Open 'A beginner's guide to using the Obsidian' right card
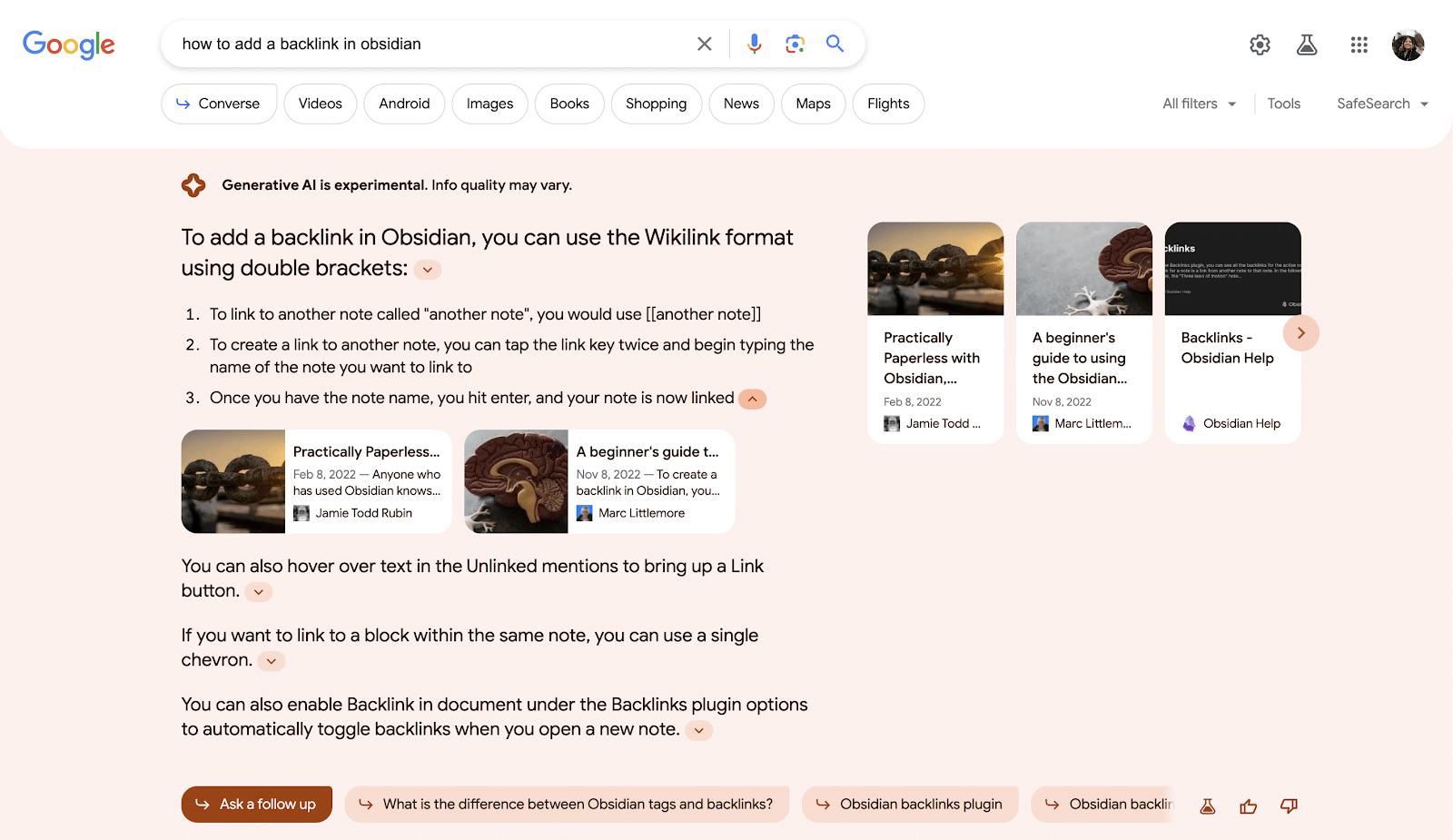This screenshot has width=1453, height=840. coord(1084,333)
